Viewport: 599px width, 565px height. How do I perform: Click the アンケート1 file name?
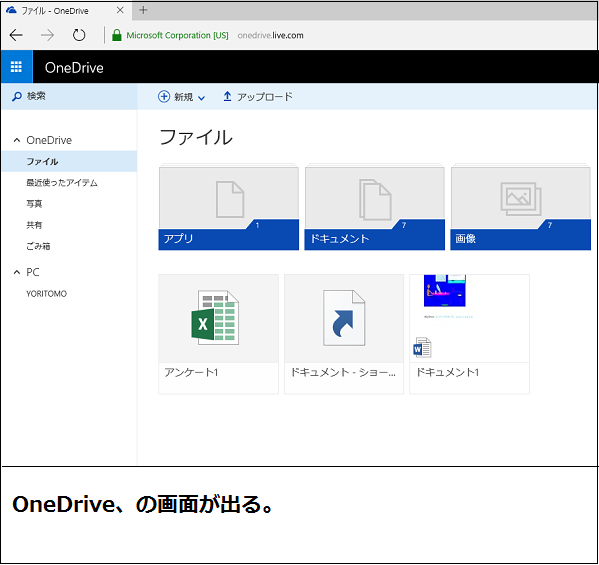tap(191, 372)
